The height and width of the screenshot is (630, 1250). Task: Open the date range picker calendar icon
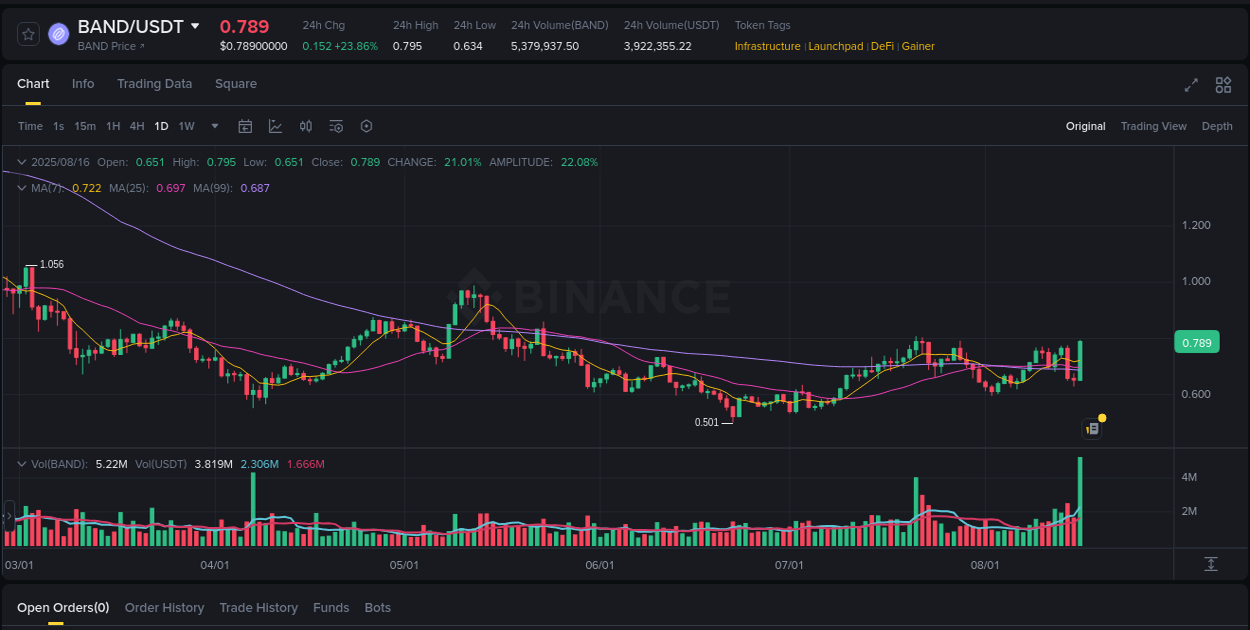(x=245, y=126)
